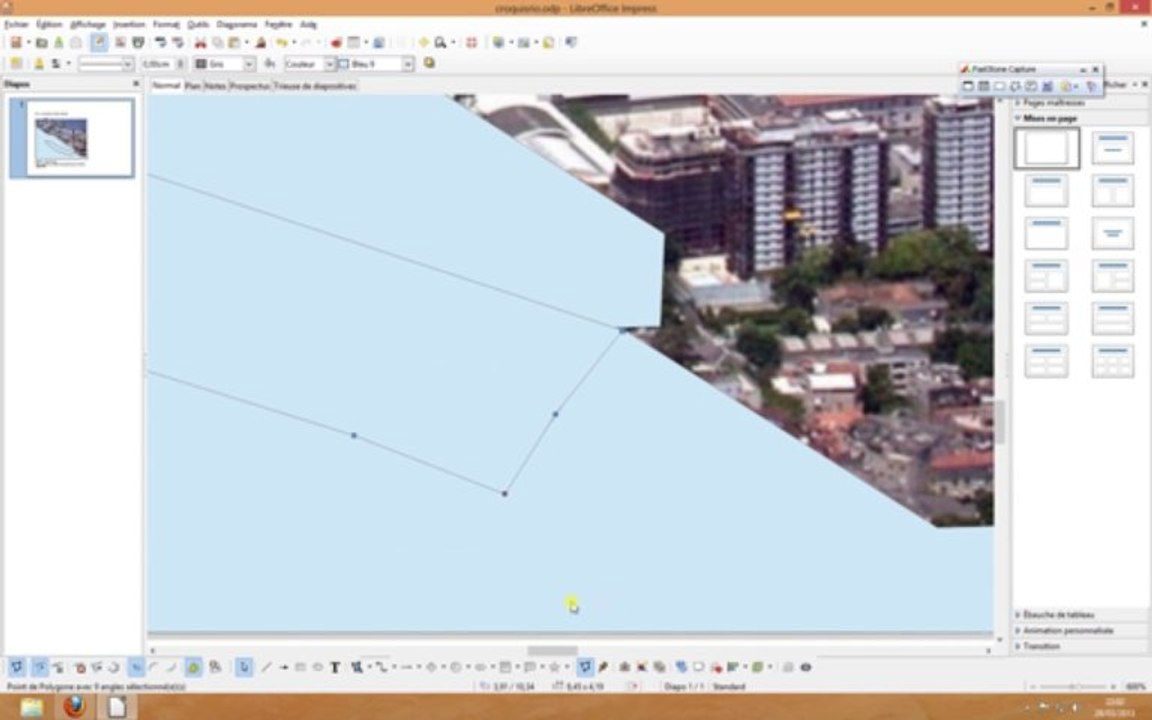The height and width of the screenshot is (720, 1152).
Task: Open the Format menu
Action: 166,24
